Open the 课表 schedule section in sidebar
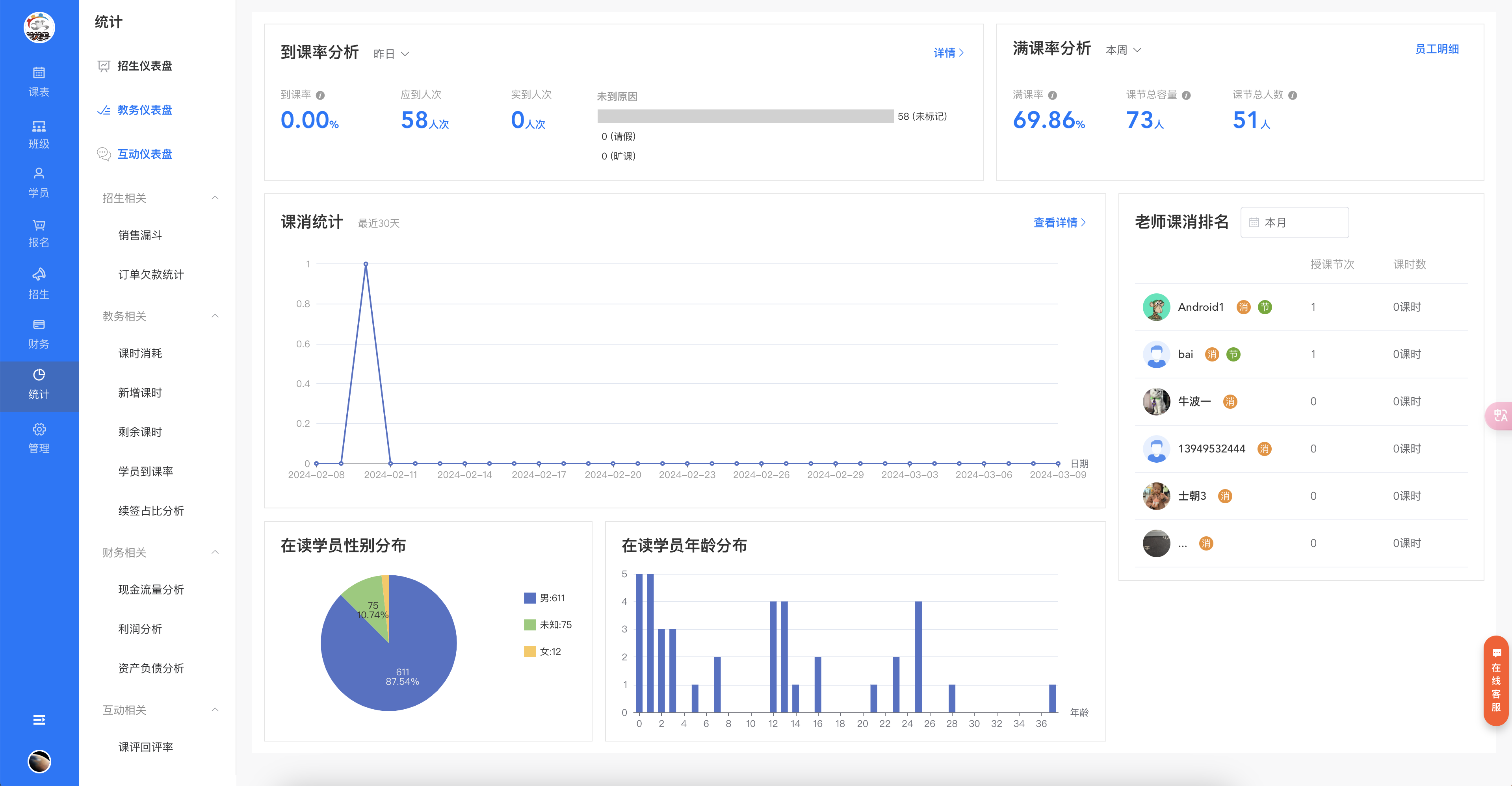This screenshot has width=1512, height=786. point(39,82)
